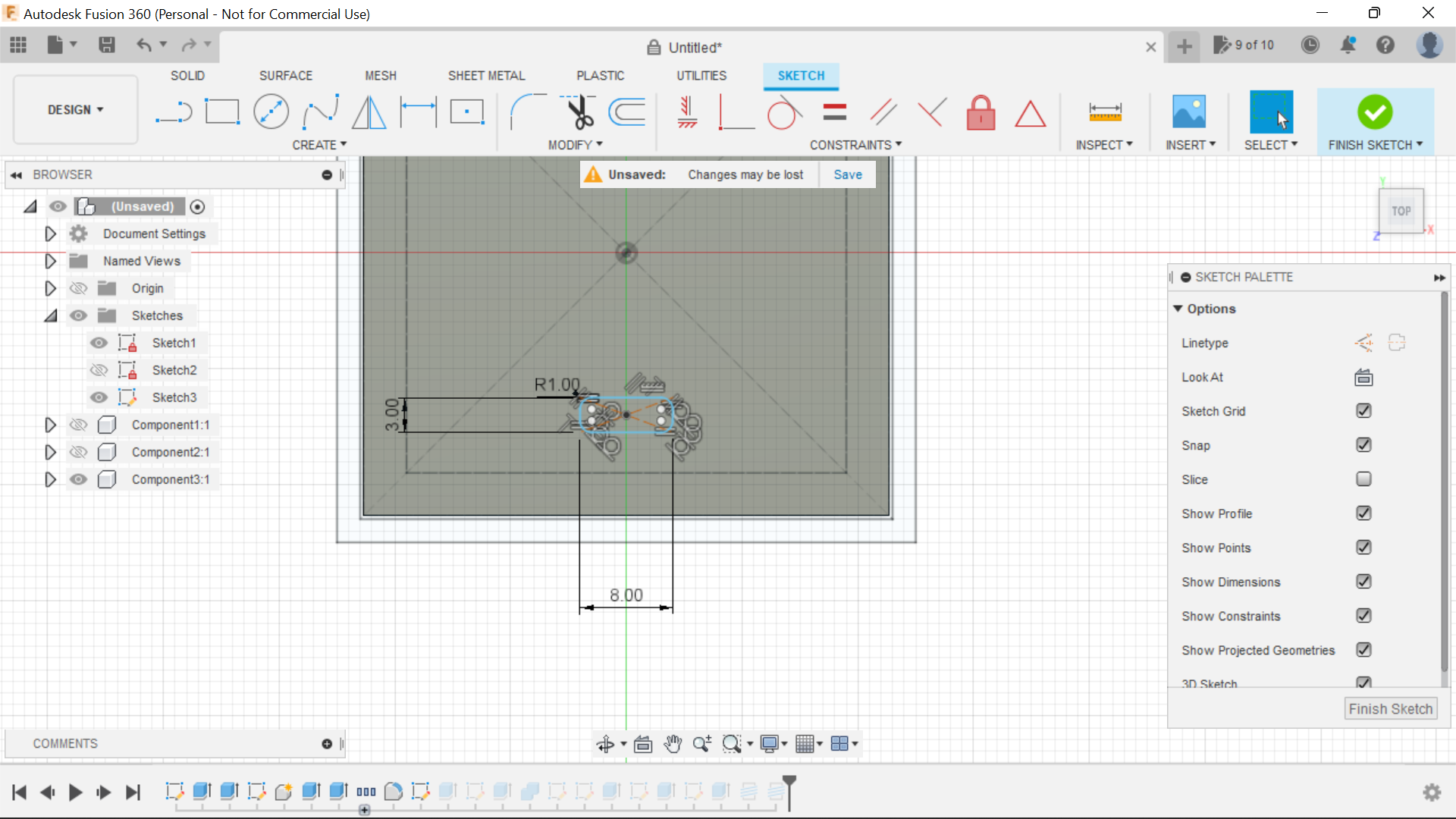Screen dimensions: 1456x819
Task: Enable the Slice option
Action: pos(1363,479)
